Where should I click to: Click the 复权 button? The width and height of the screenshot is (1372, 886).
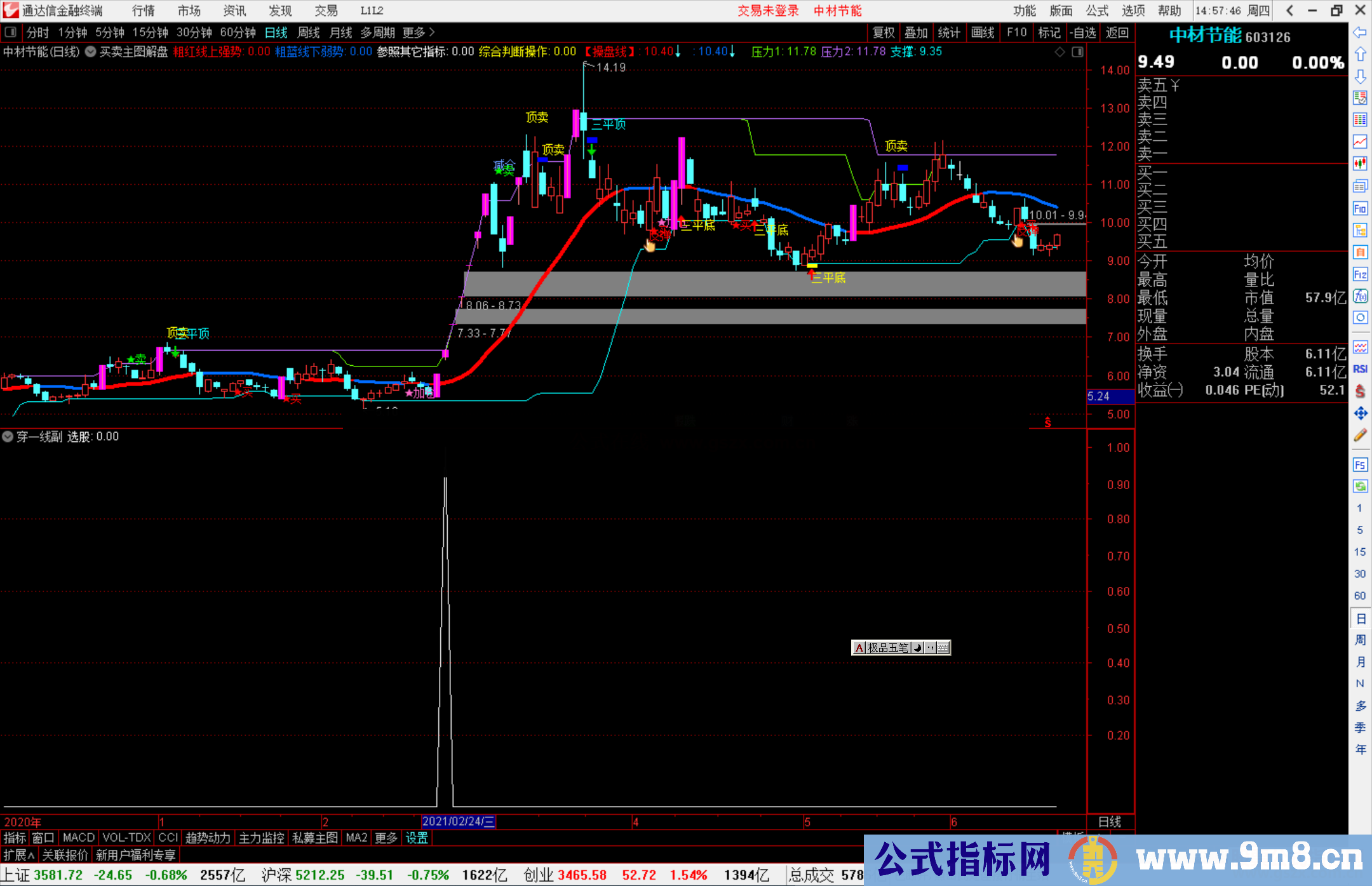(x=884, y=32)
